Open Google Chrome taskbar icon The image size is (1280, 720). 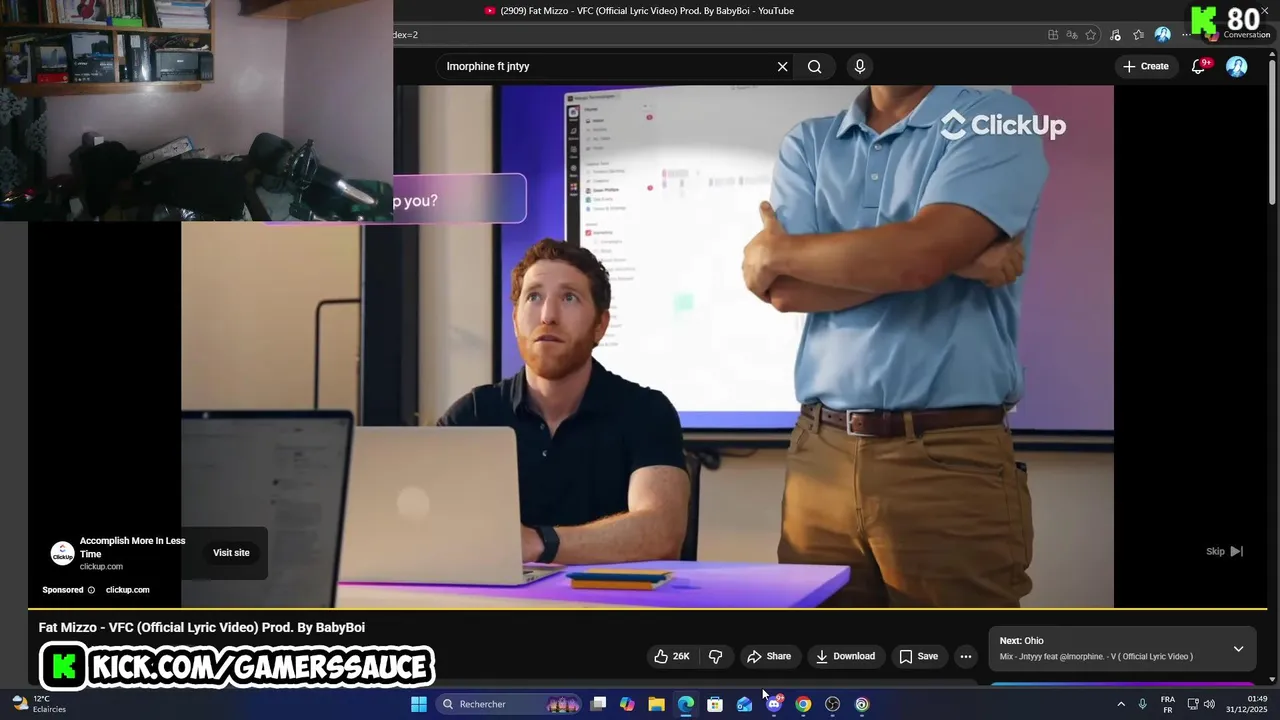[803, 704]
